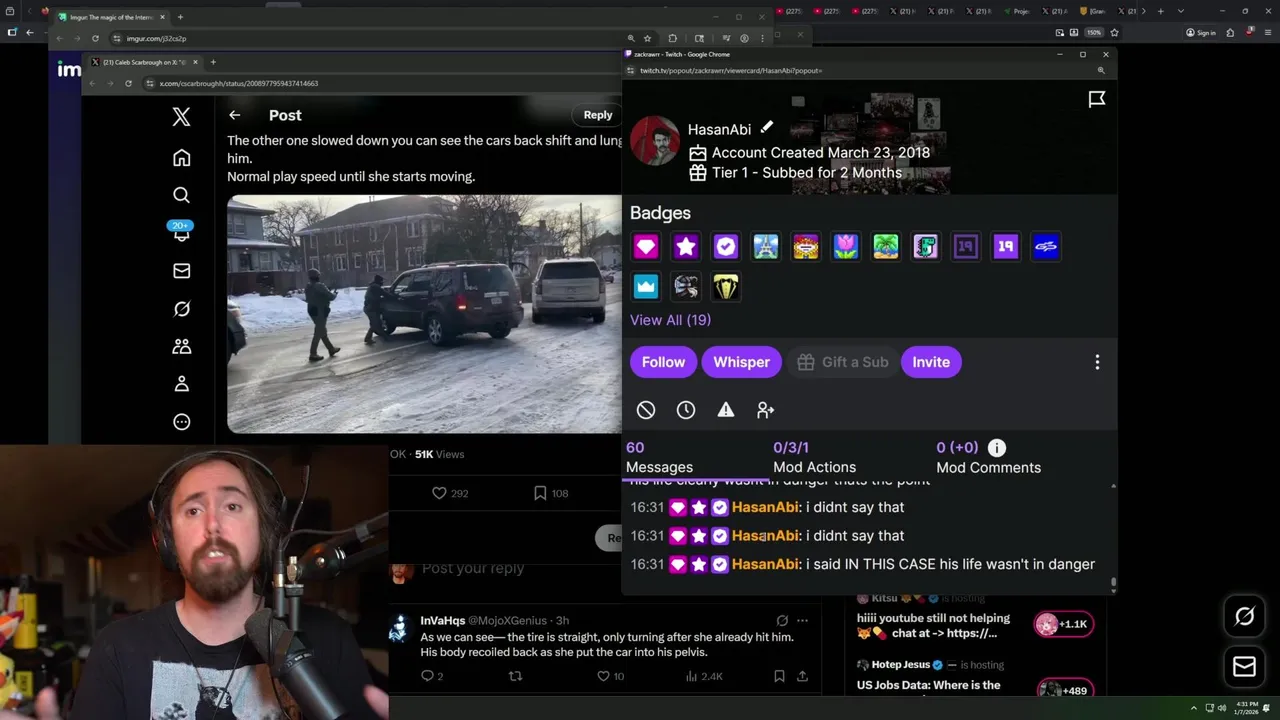Click the report flag icon on viewer card

(x=1097, y=99)
